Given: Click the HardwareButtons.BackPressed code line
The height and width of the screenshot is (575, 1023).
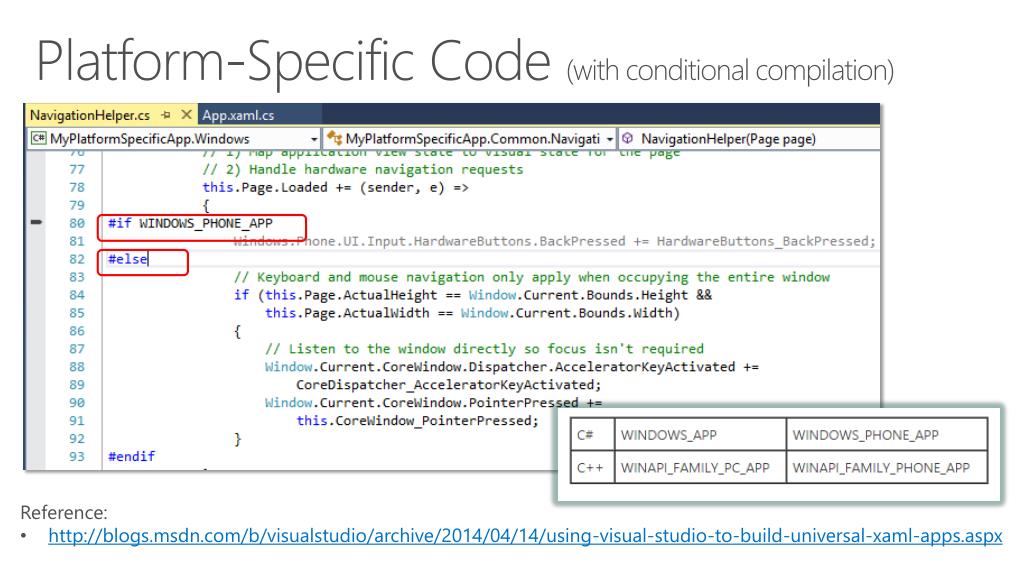Looking at the screenshot, I should coord(555,241).
